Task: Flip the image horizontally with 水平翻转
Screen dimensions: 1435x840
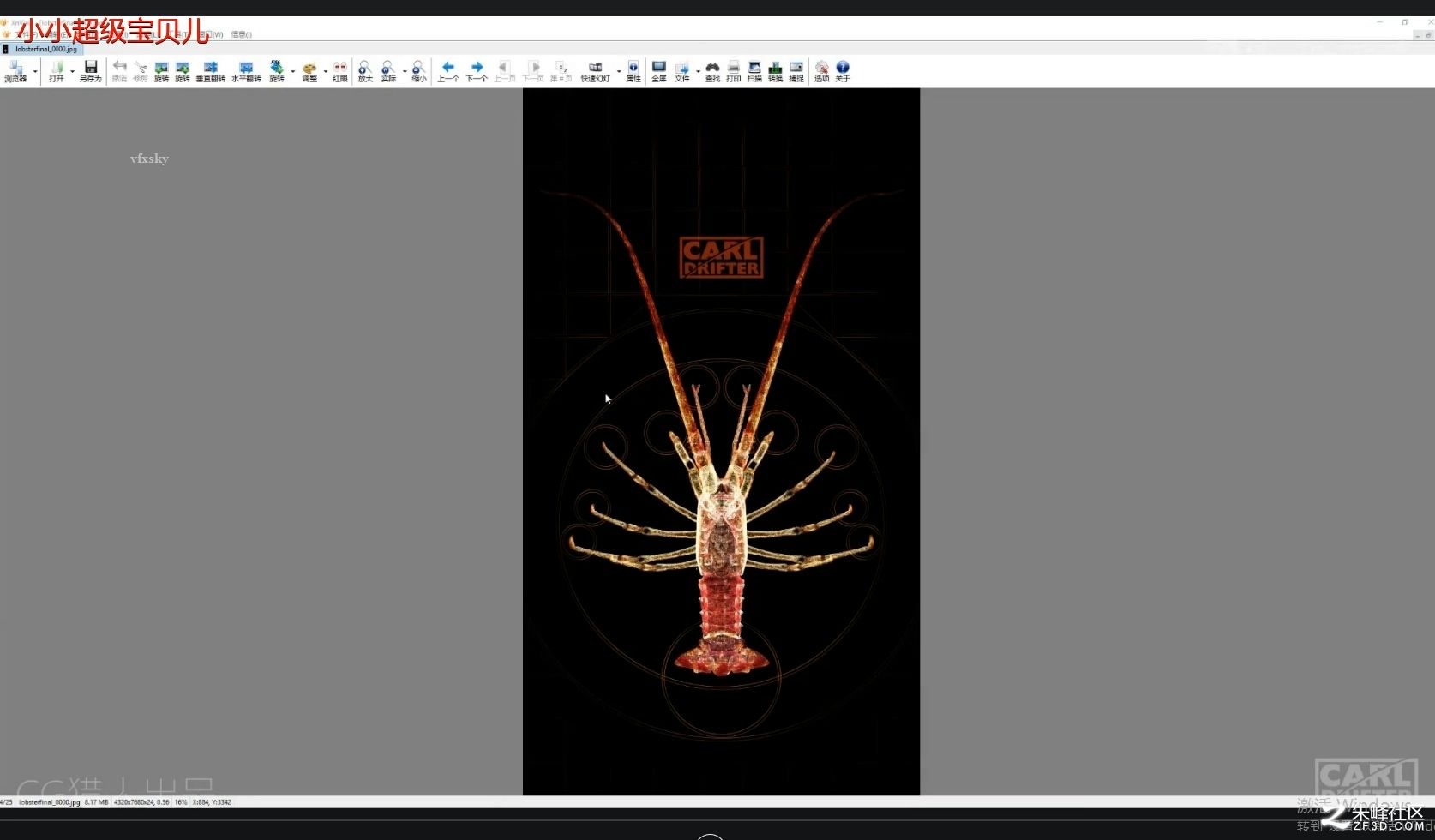Action: tap(246, 71)
